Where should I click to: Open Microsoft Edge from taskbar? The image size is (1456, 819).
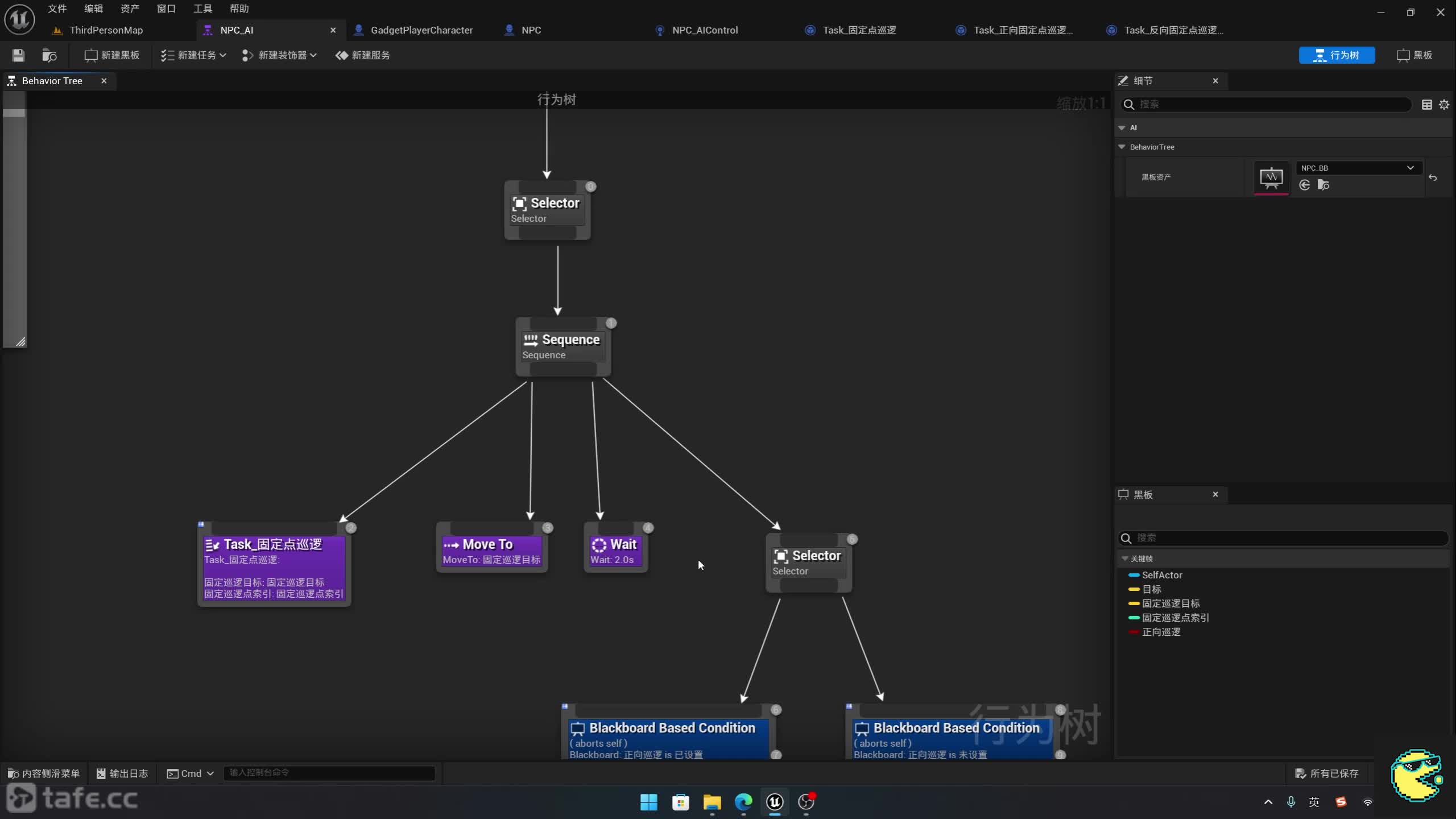pos(743,802)
